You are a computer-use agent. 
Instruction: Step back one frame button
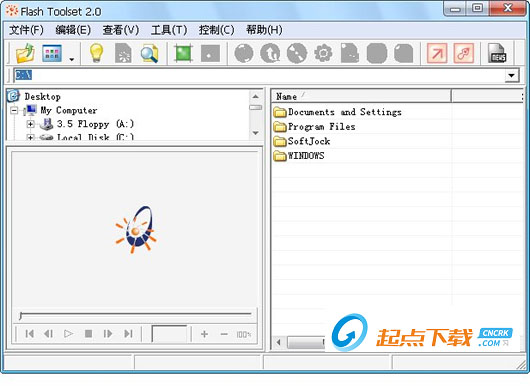tap(48, 334)
